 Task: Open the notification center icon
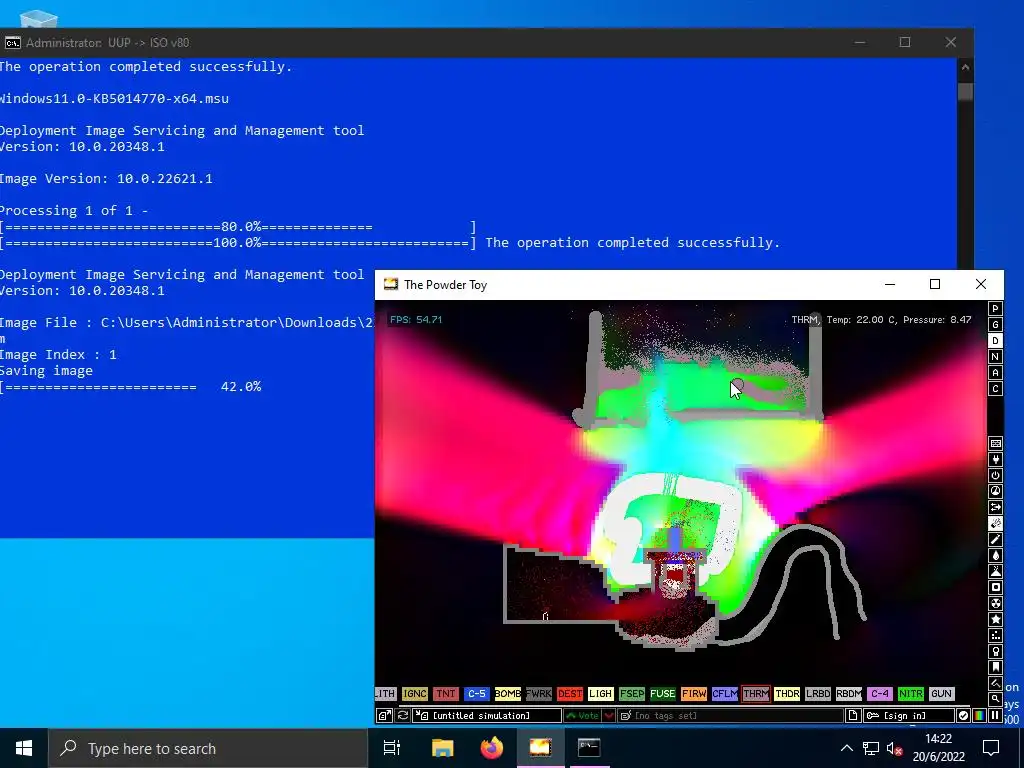point(991,748)
